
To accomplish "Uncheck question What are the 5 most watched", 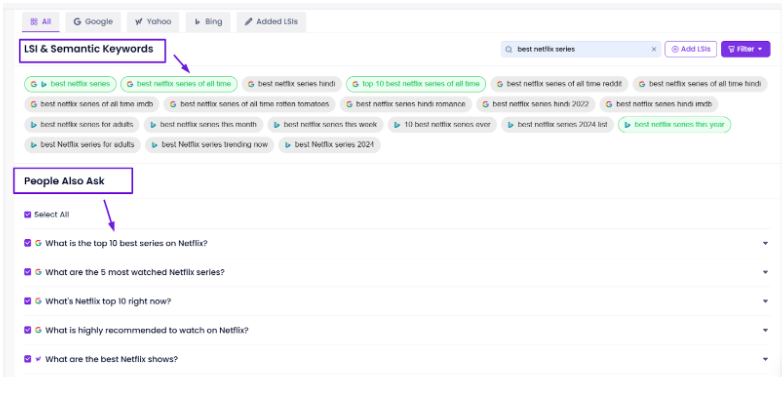I will coord(27,272).
